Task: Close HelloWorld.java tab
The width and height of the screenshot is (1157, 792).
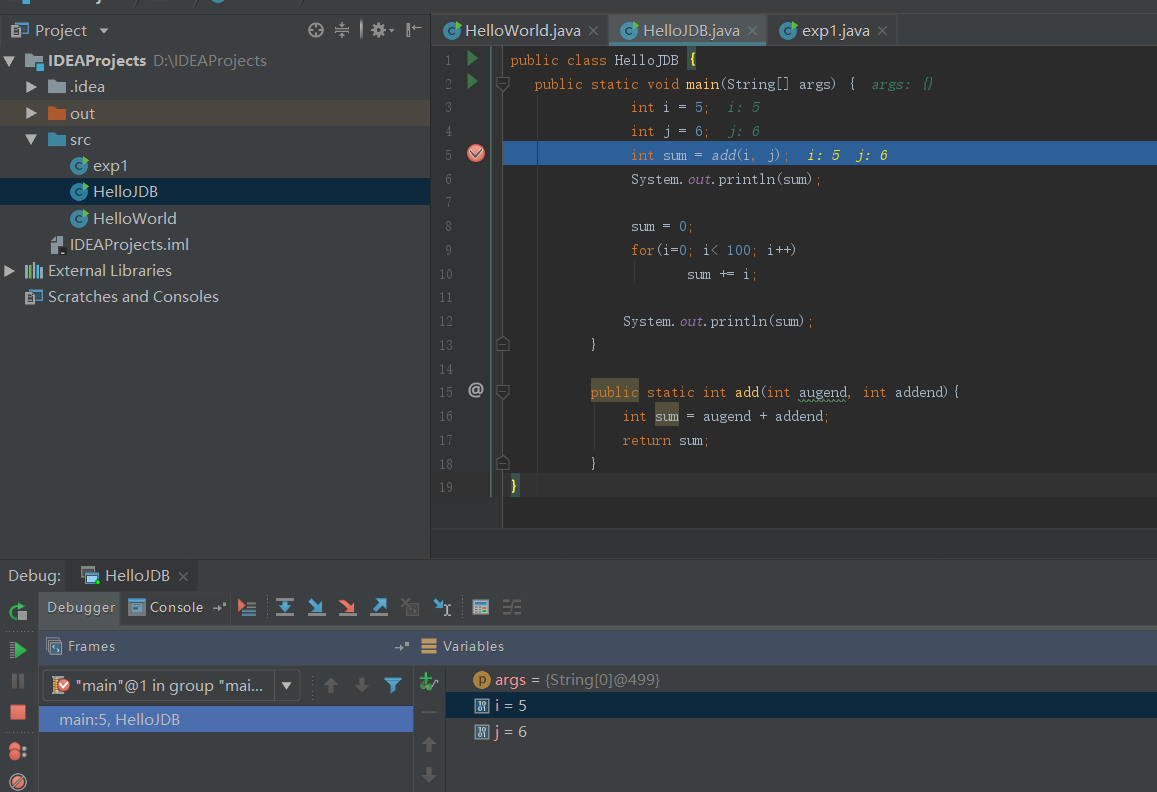Action: (593, 31)
